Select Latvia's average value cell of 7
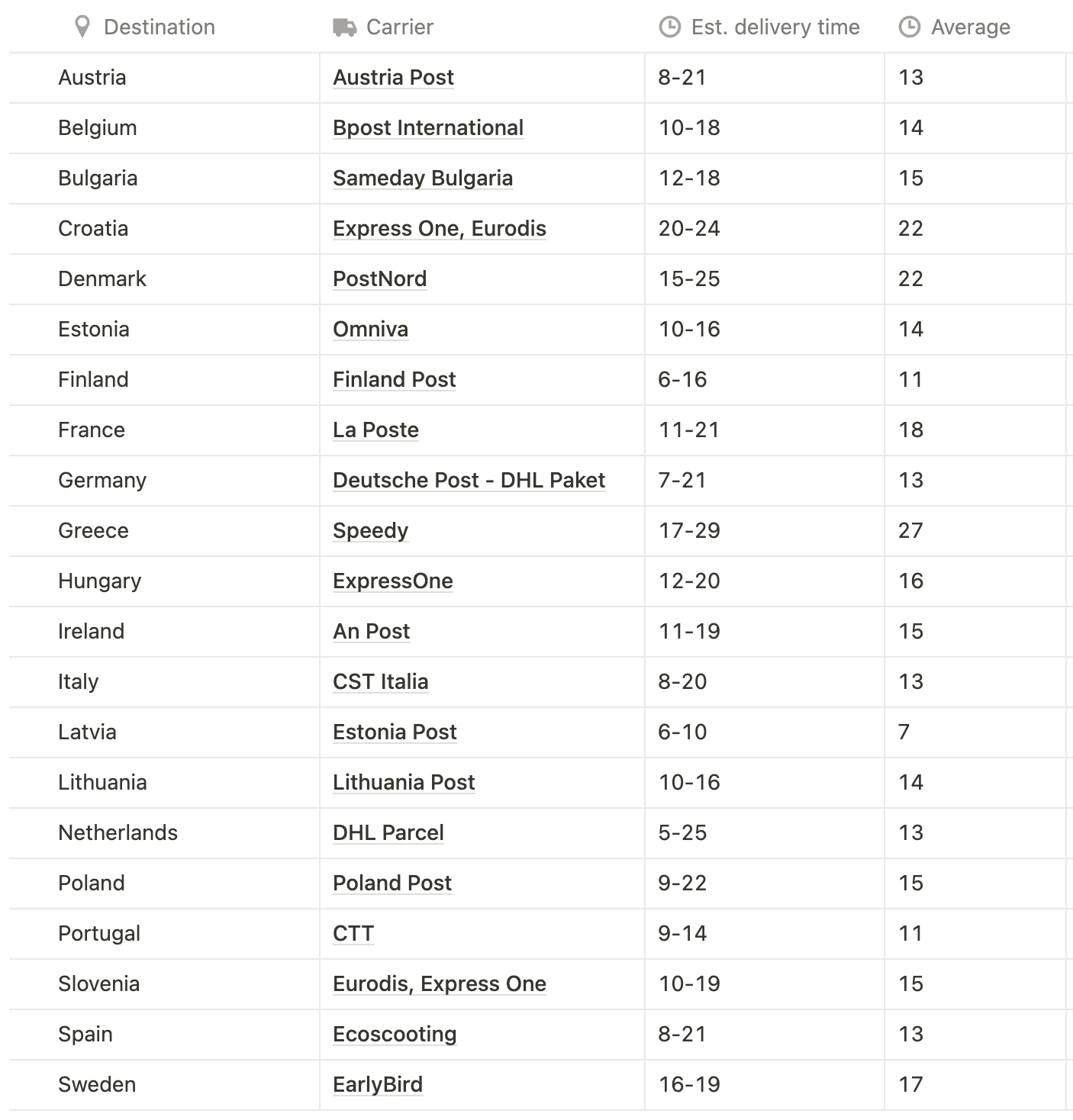 pos(975,732)
